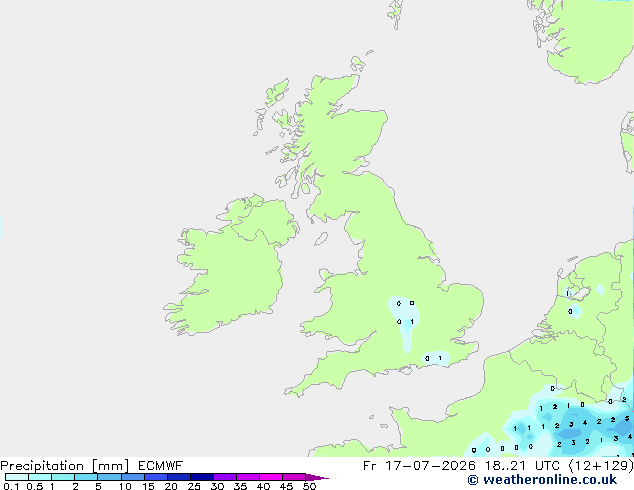
Task: Click the 0.1–0.5 mm legend color swatch
Action: (17, 477)
